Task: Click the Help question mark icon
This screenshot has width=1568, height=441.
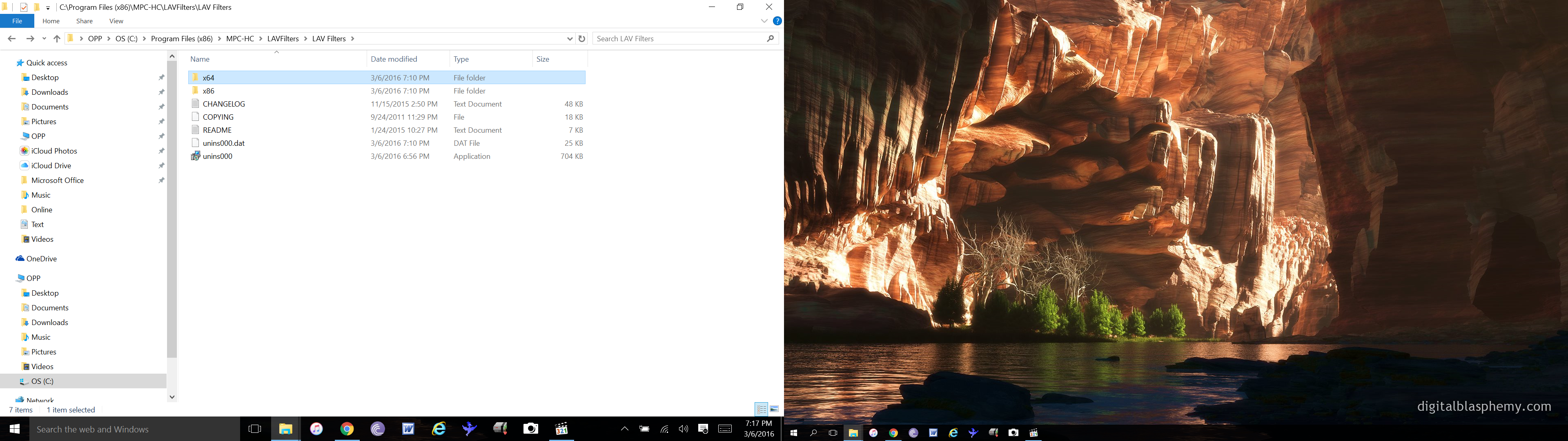Action: tap(777, 21)
